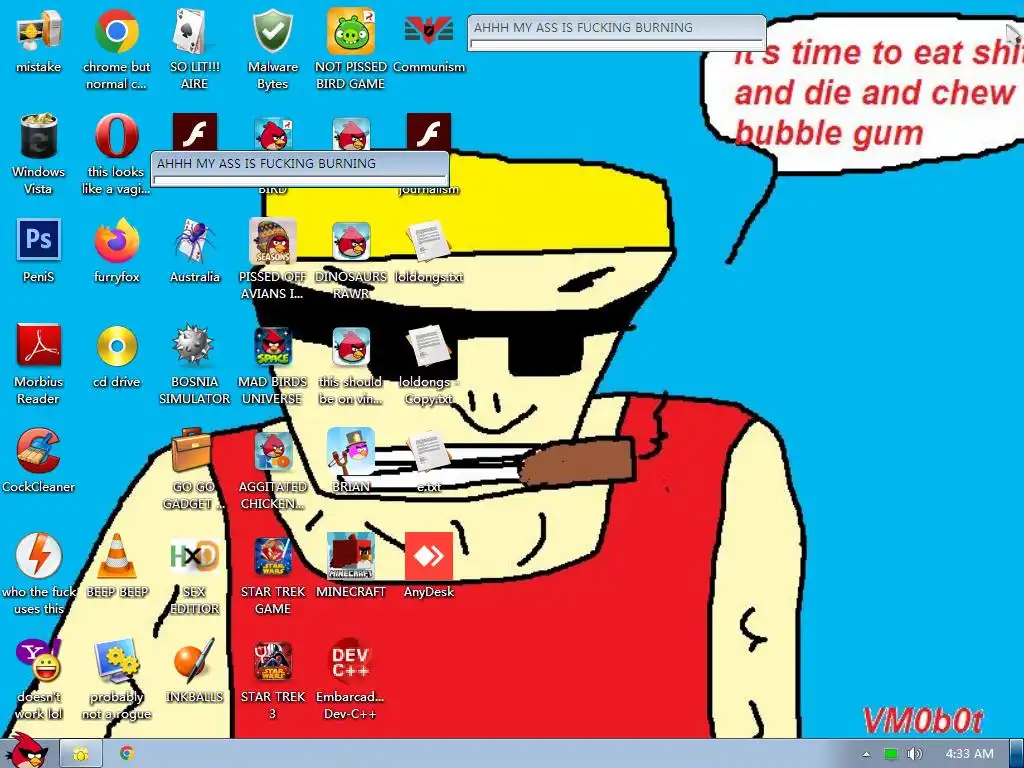1024x768 pixels.
Task: Launch "doesn't work lol" Yahoo messenger icon
Action: 39,660
